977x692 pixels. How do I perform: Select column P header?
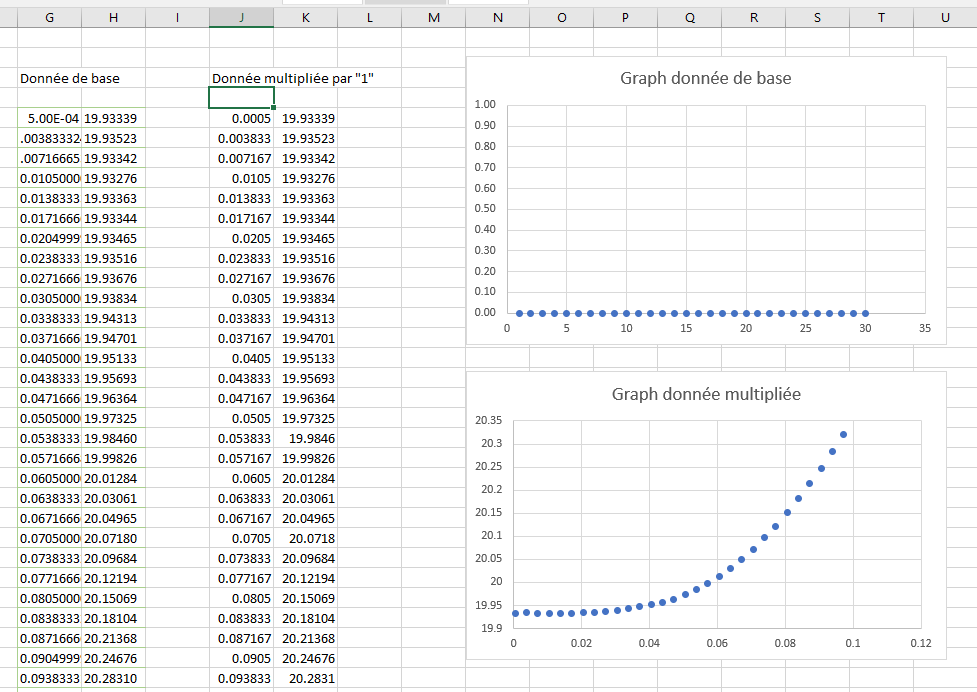[626, 17]
